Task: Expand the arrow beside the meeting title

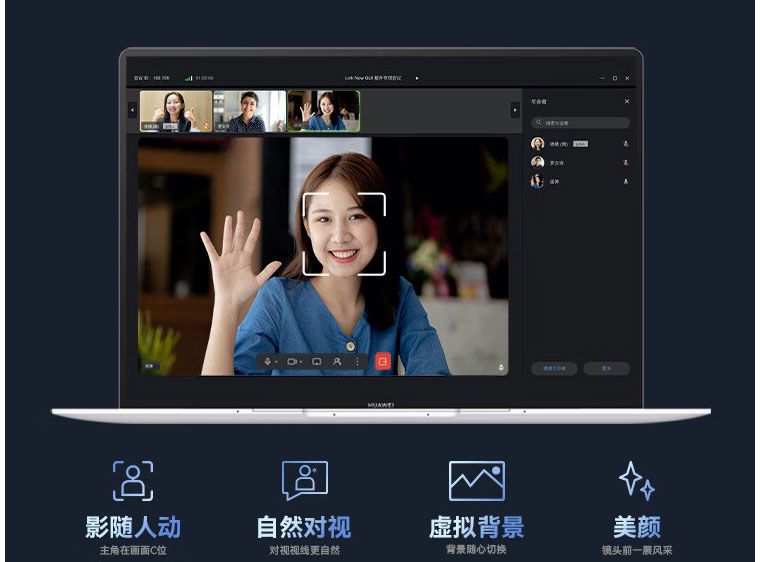Action: pyautogui.click(x=417, y=78)
